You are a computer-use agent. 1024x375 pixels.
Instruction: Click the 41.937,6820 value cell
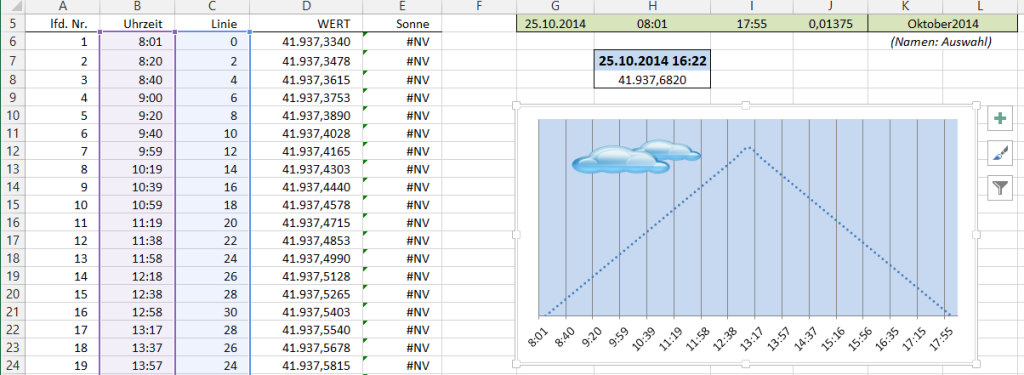(652, 79)
